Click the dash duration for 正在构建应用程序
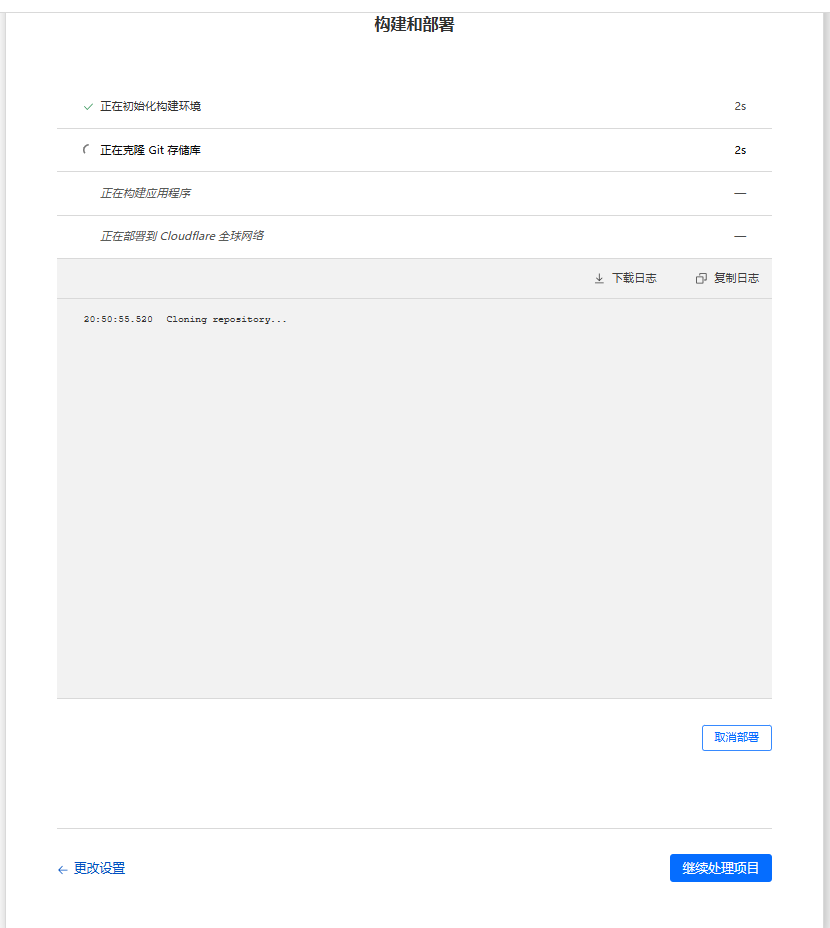Image resolution: width=830 pixels, height=928 pixels. (x=740, y=193)
